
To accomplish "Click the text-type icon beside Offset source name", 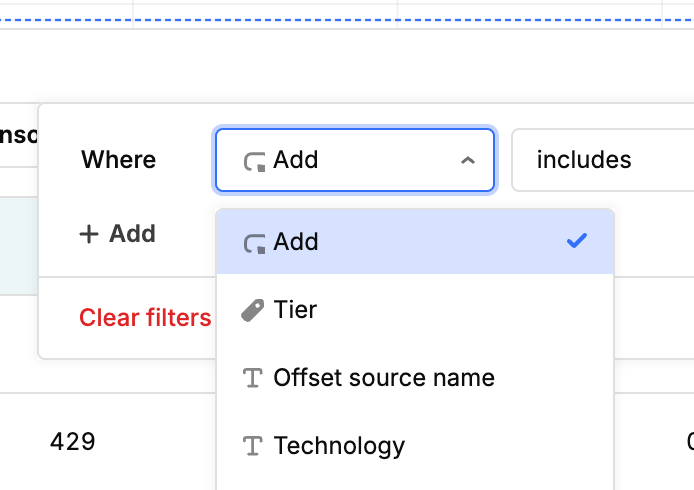I will click(x=254, y=378).
